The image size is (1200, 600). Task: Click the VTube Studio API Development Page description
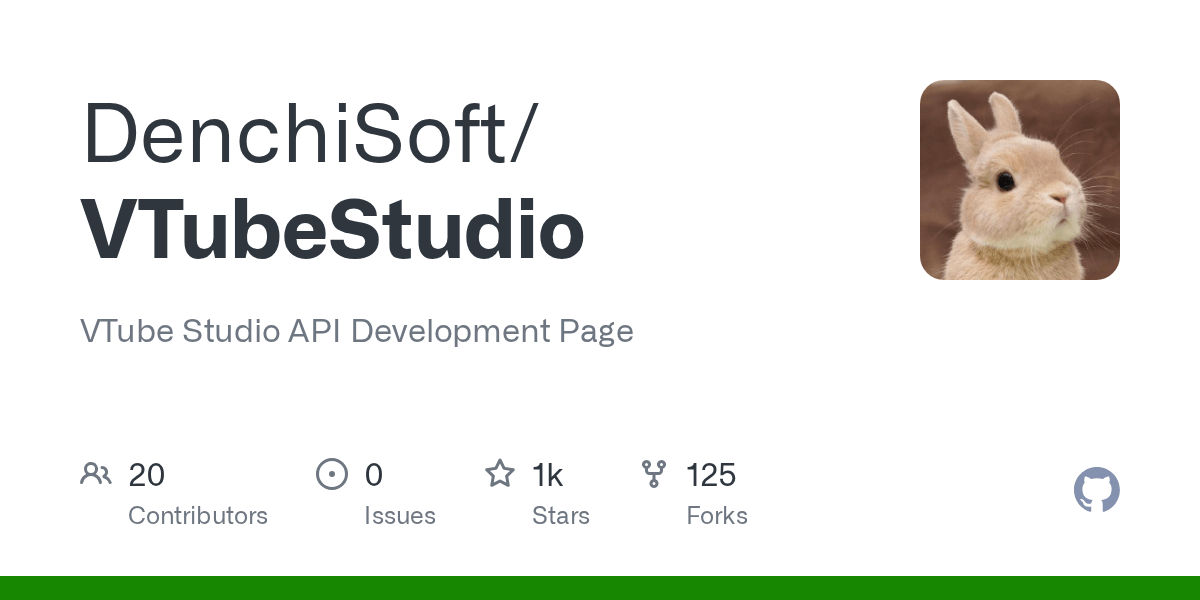pyautogui.click(x=357, y=331)
